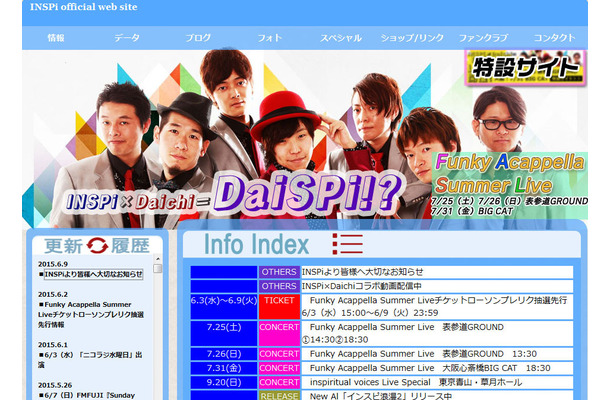Visit the ファンクラブ page
The width and height of the screenshot is (610, 400).
(x=484, y=38)
